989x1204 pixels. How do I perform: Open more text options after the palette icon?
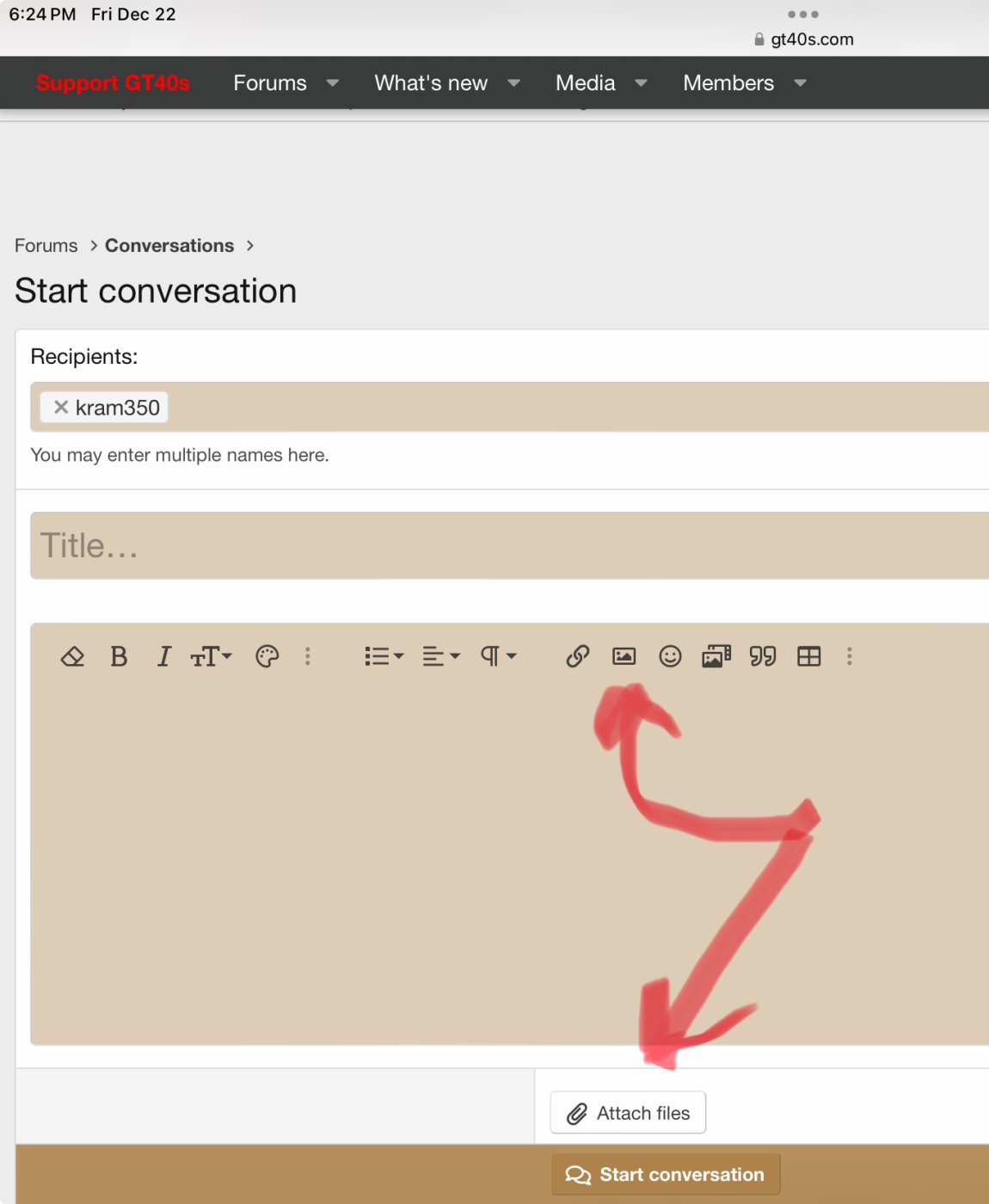[x=308, y=657]
